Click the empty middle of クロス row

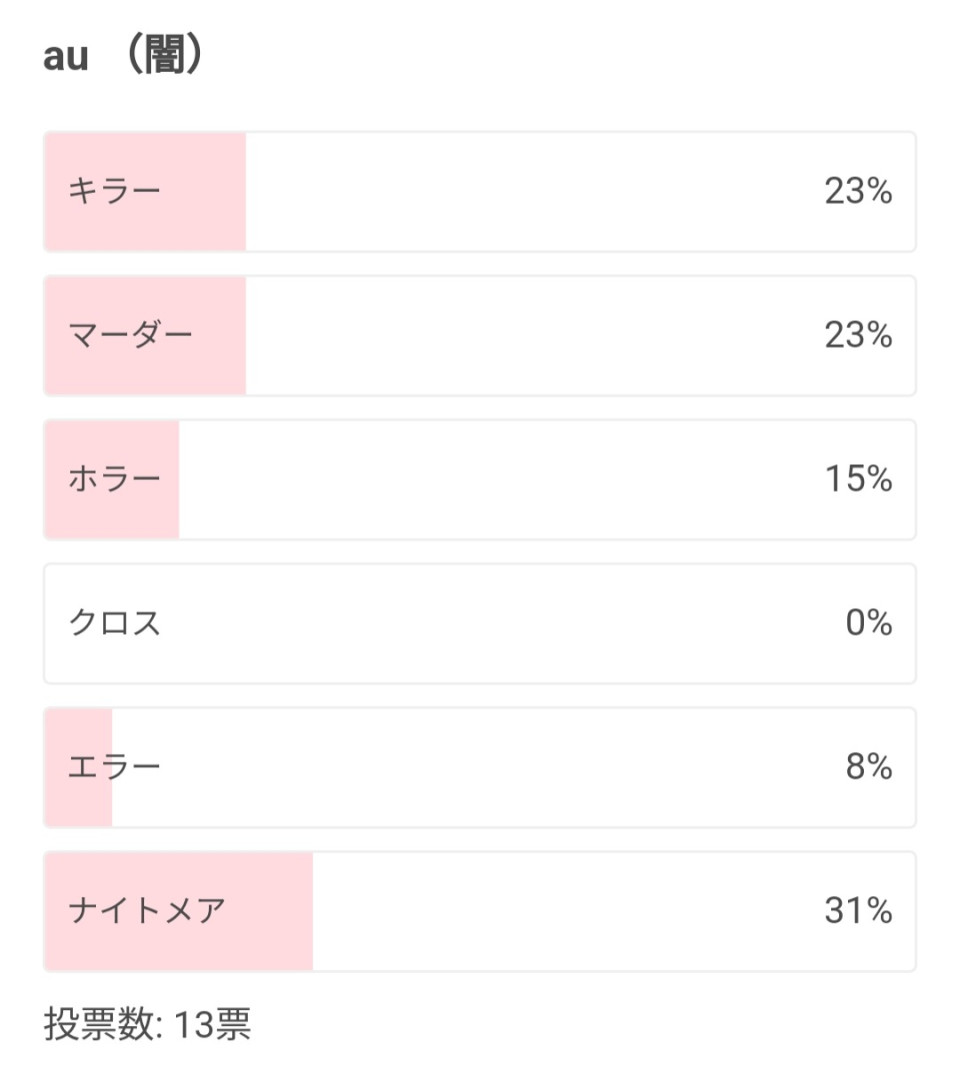point(480,623)
